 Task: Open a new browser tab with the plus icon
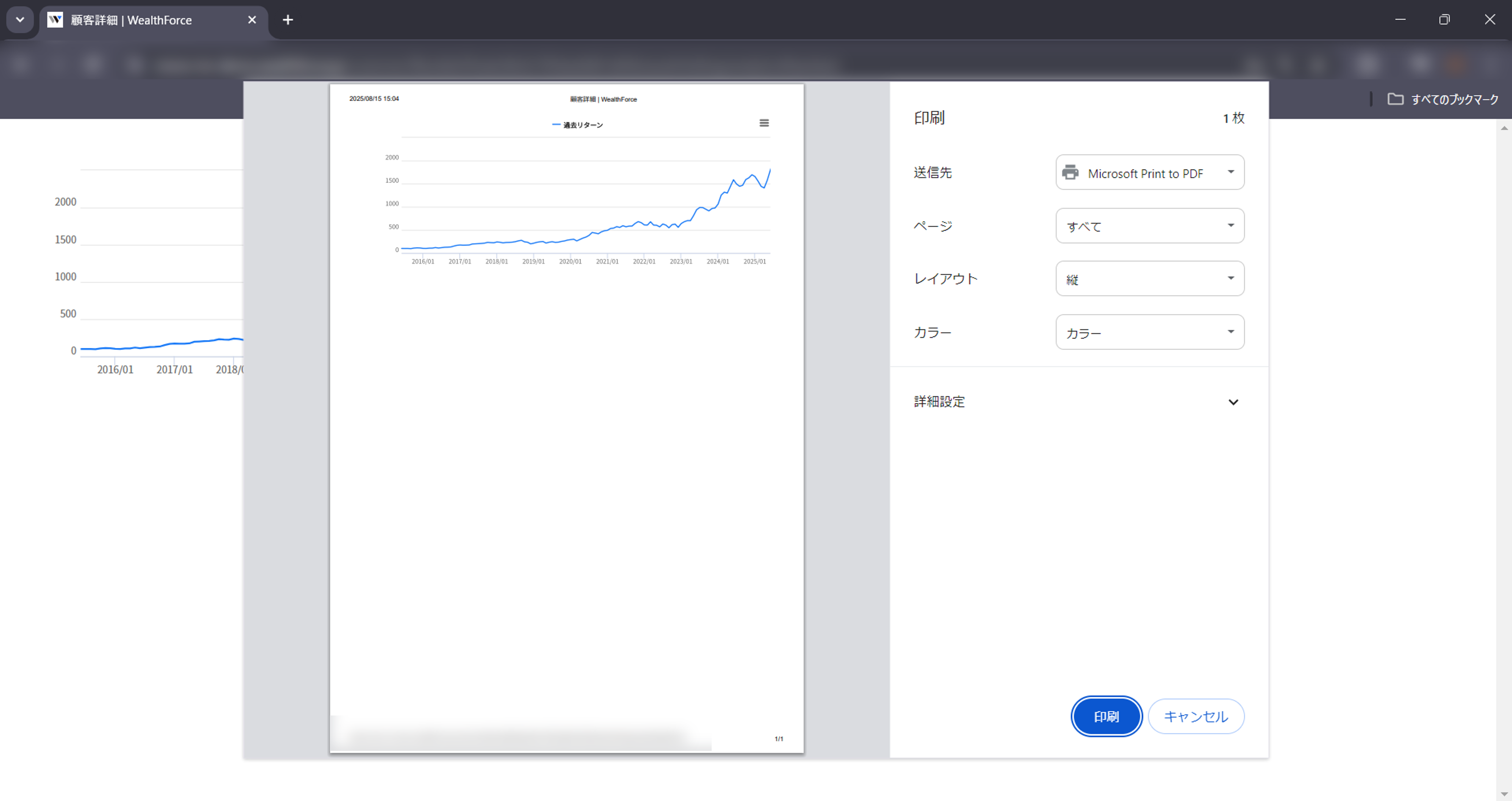(288, 19)
